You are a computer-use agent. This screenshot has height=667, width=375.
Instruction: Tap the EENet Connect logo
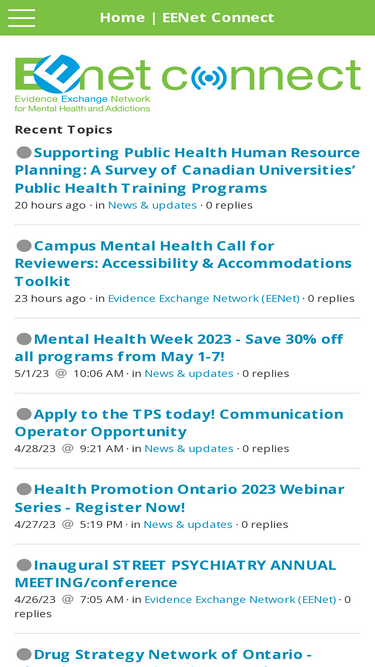(188, 83)
